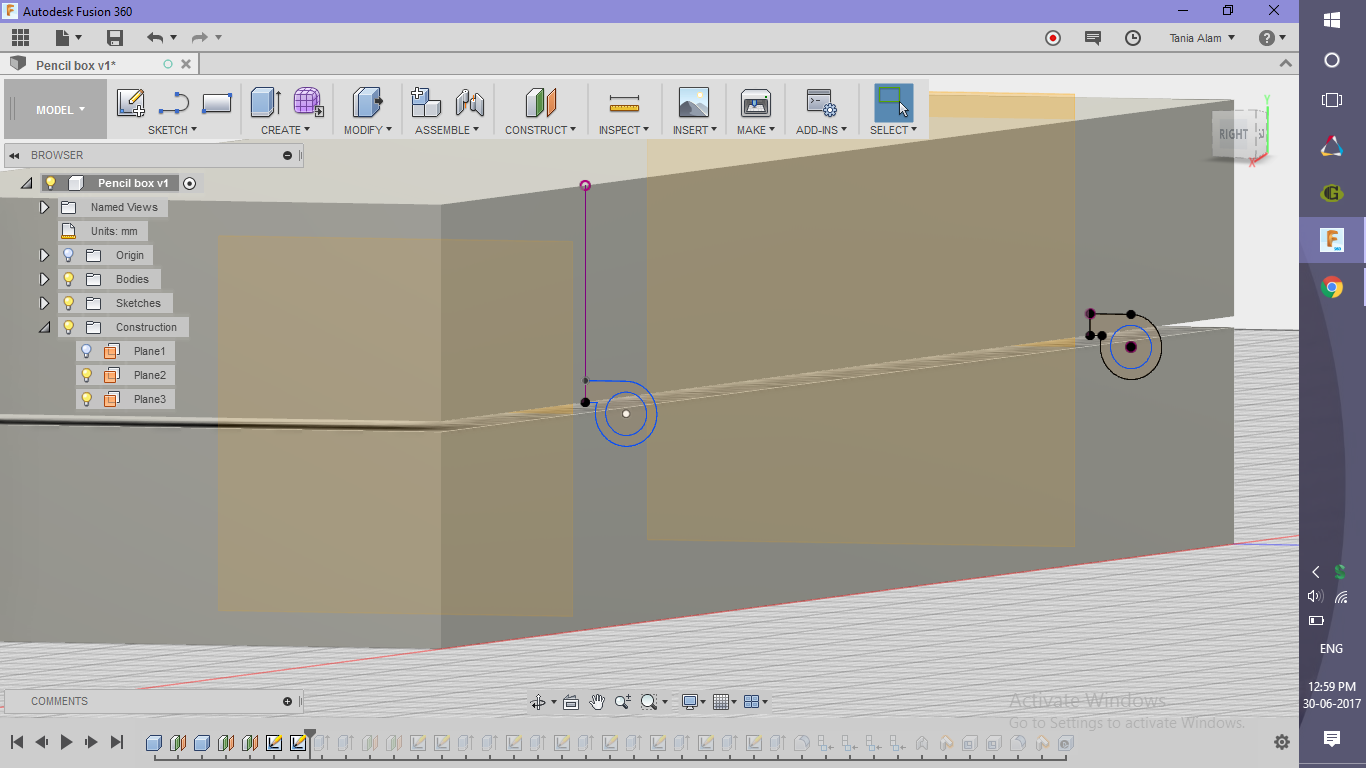1366x768 pixels.
Task: Toggle Plane2 visibility lightbulb
Action: [x=86, y=375]
